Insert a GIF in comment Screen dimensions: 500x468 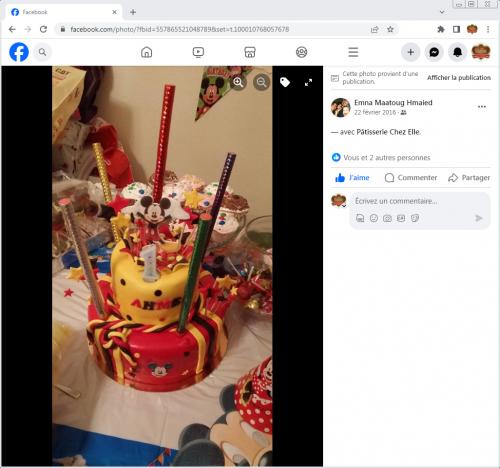click(x=401, y=218)
